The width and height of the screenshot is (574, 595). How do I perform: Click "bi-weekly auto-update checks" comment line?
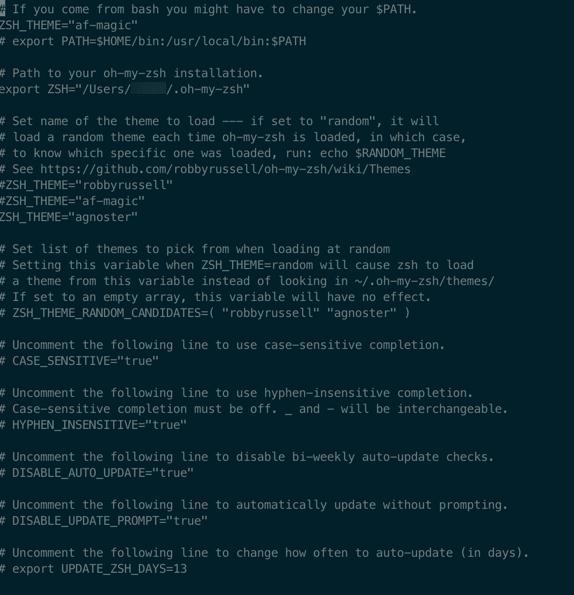pos(247,457)
